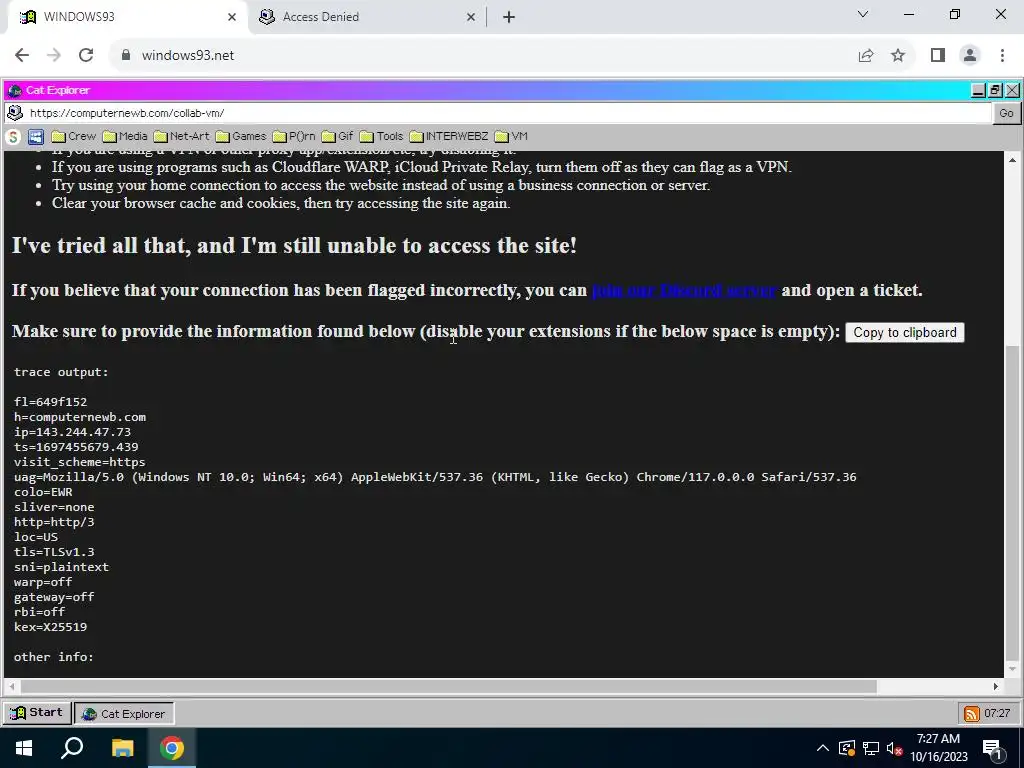Open the S bookmark icon
Image resolution: width=1024 pixels, height=768 pixels.
click(13, 136)
